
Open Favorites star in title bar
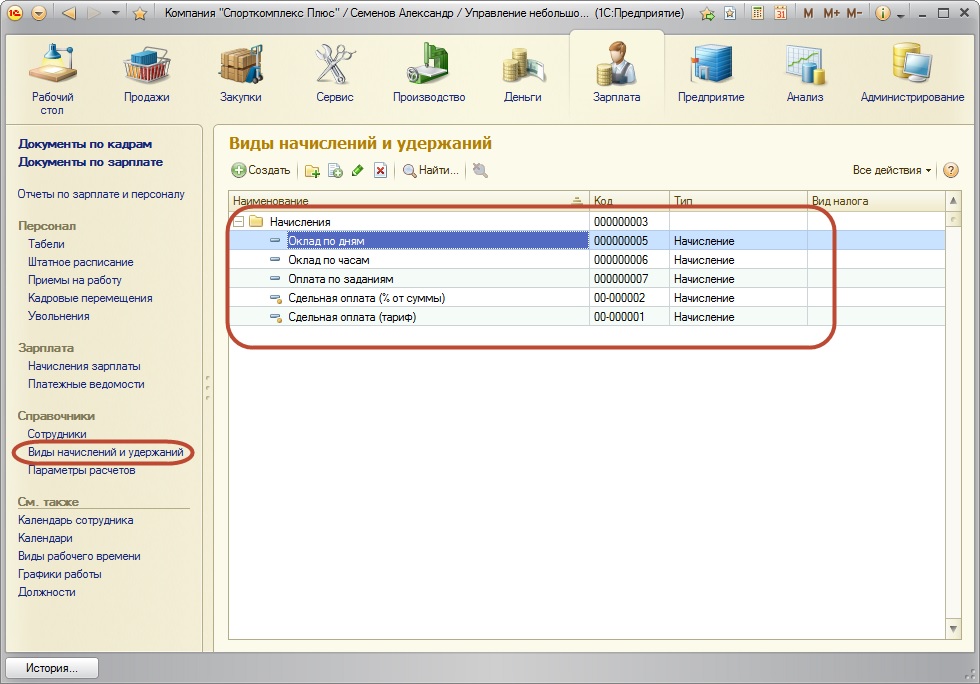click(x=140, y=13)
